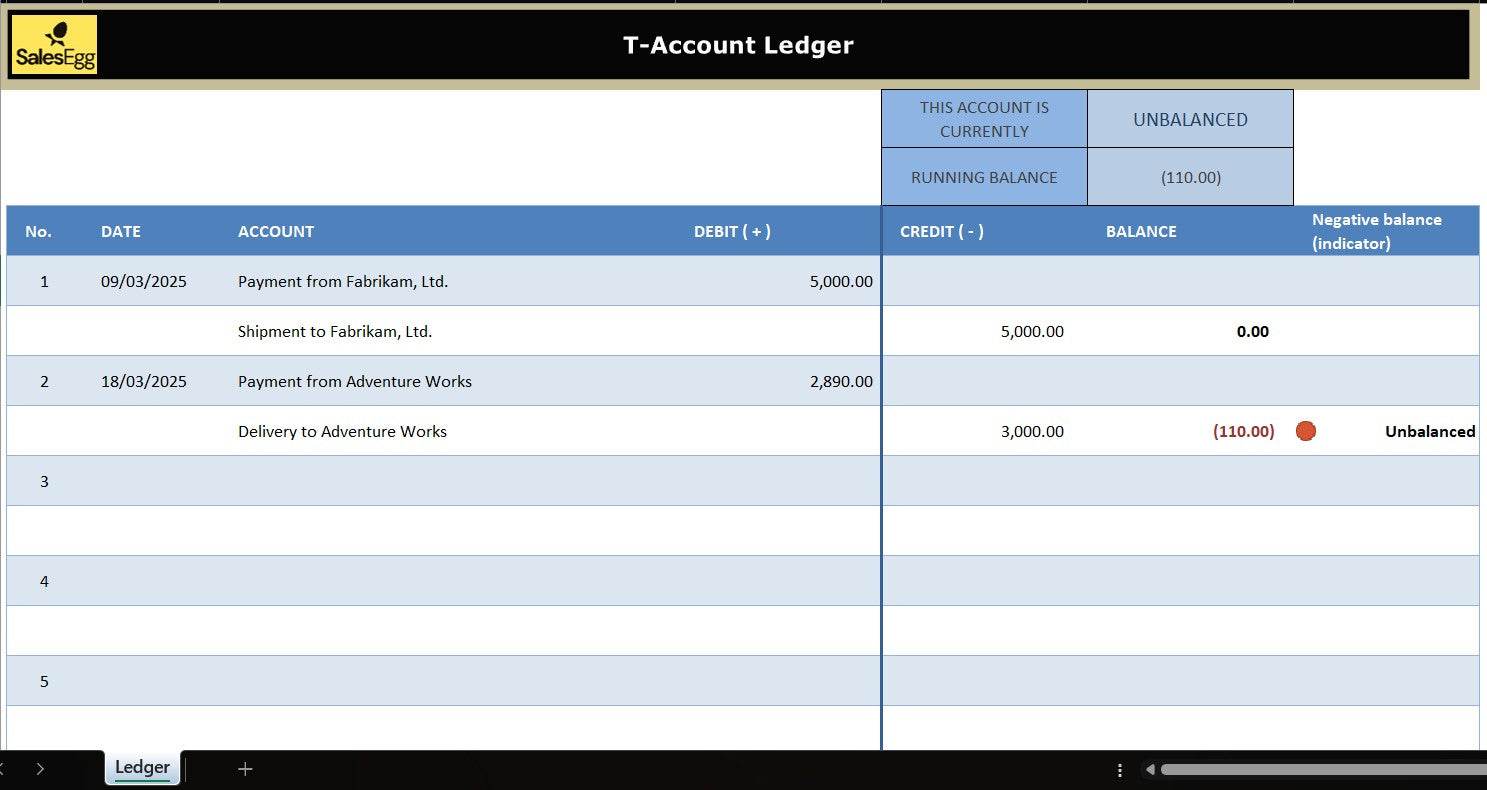The image size is (1487, 790).
Task: Click the CREDIT ( - ) column header
Action: 941,231
